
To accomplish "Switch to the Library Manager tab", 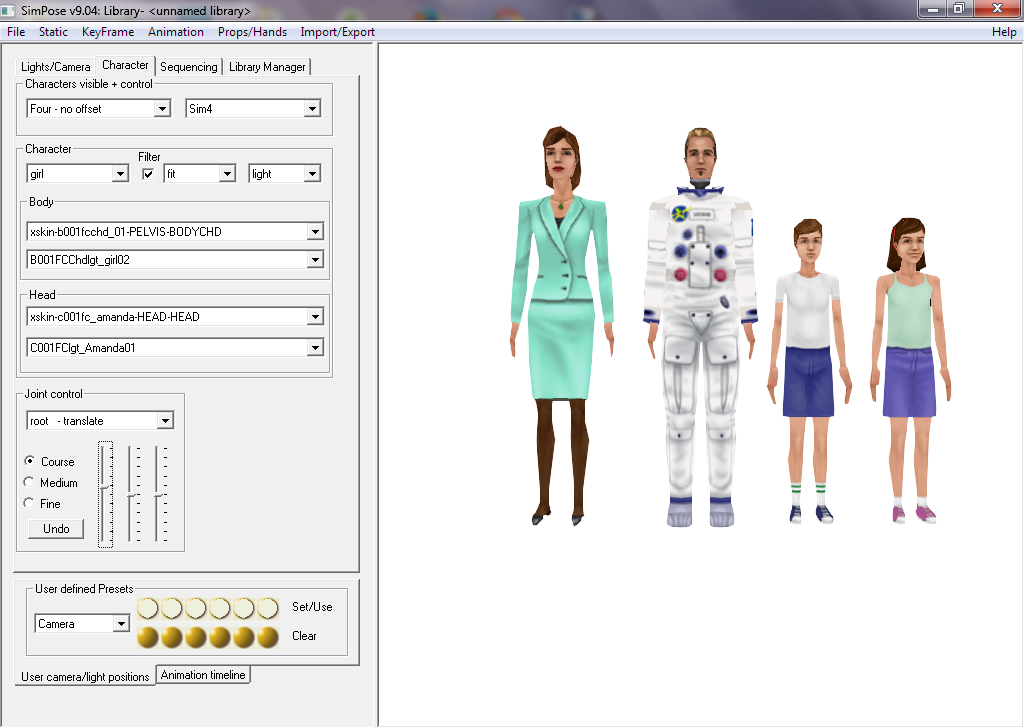I will (267, 67).
